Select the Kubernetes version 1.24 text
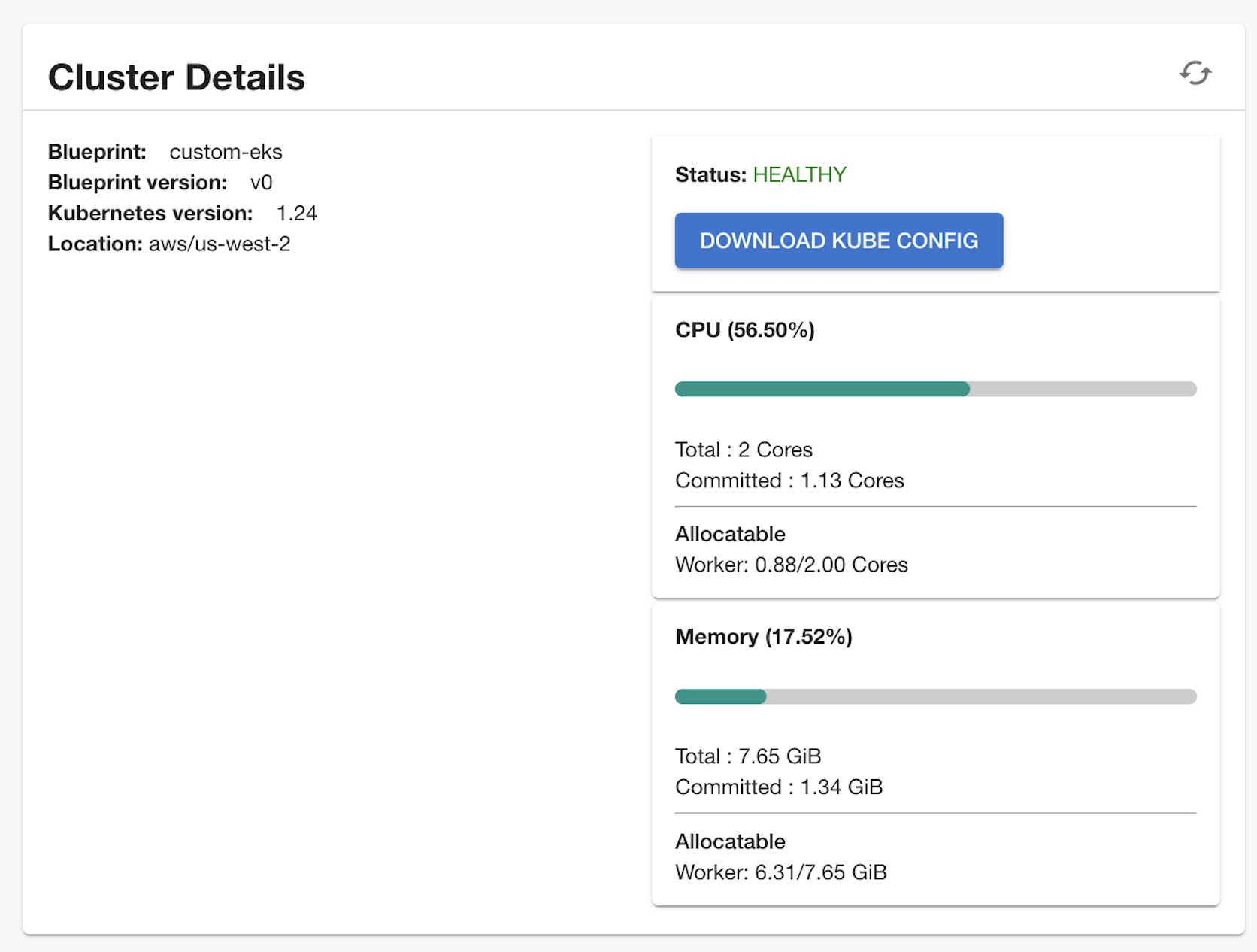Viewport: 1257px width, 952px height. [296, 214]
